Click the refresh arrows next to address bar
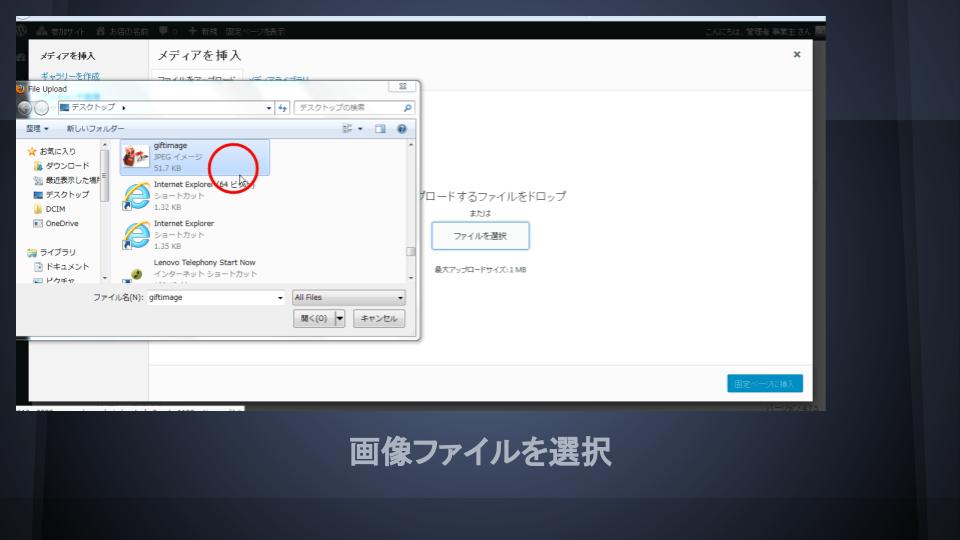Image resolution: width=960 pixels, height=540 pixels. click(x=283, y=107)
